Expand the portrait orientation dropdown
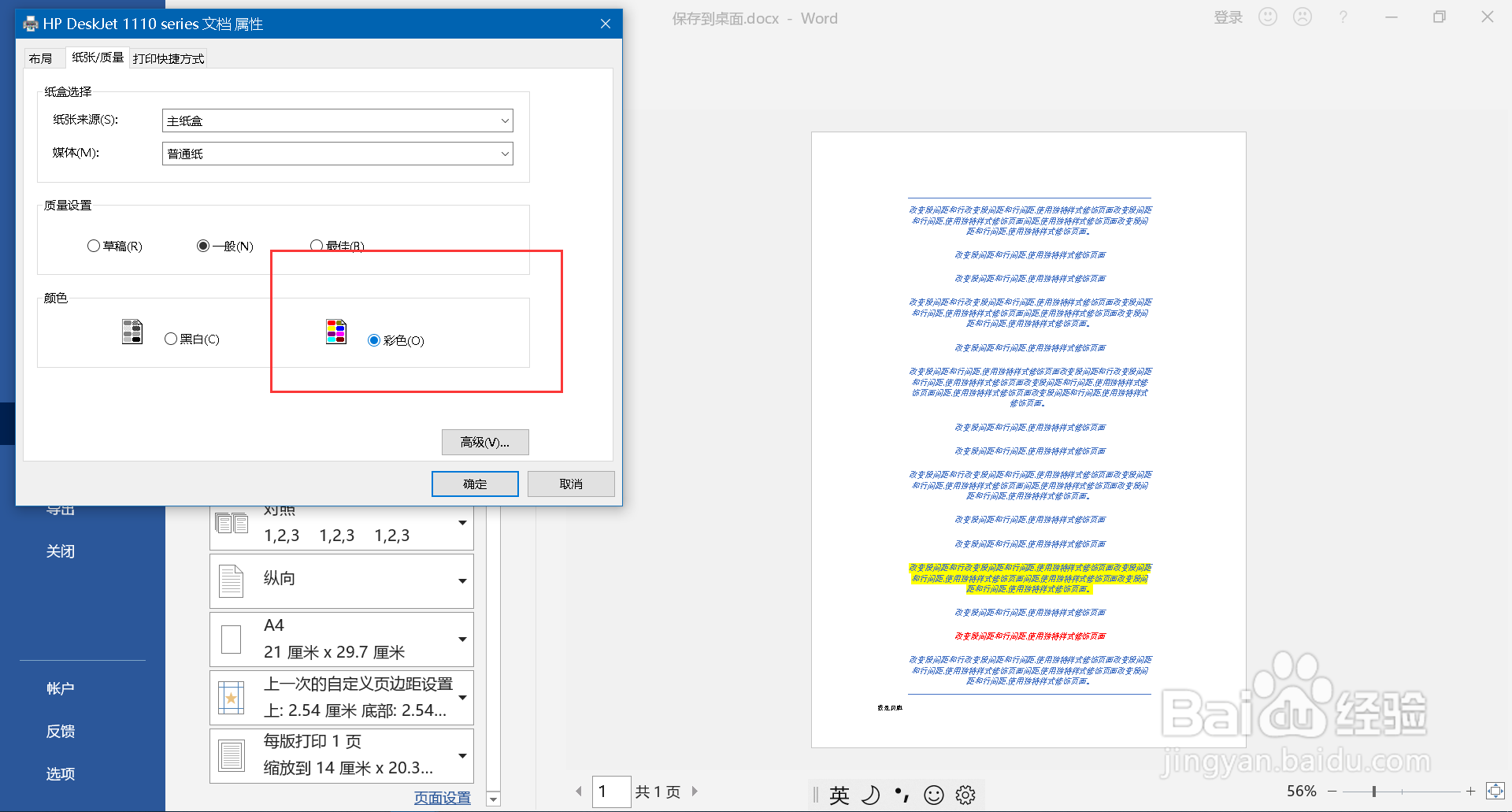The image size is (1512, 812). click(x=463, y=581)
